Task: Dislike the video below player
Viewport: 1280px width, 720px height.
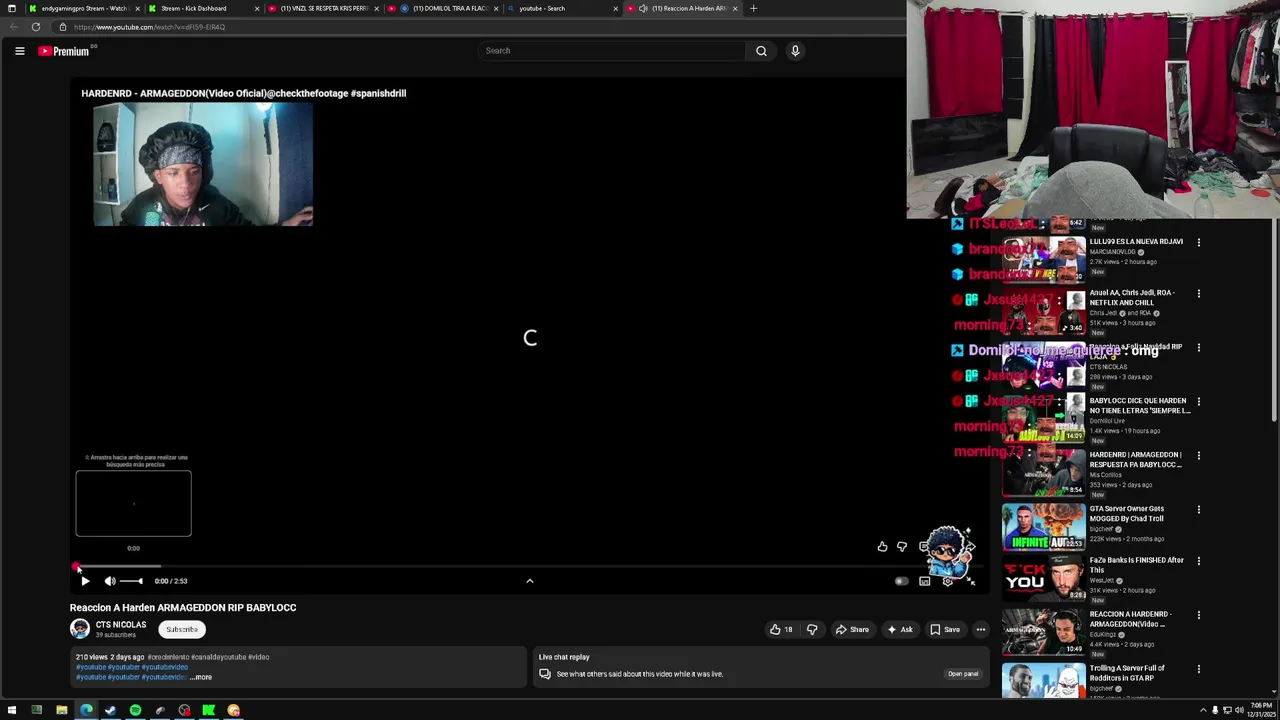Action: click(812, 630)
